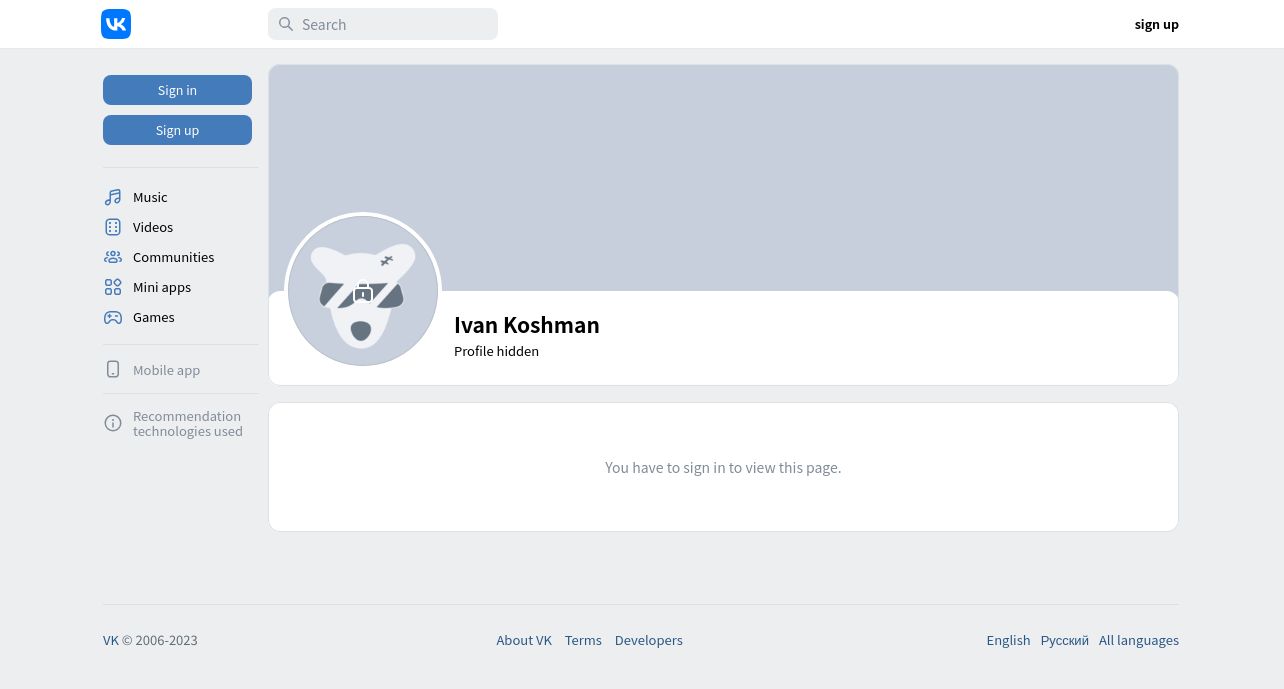
Task: Focus the Search input field
Action: (x=383, y=24)
